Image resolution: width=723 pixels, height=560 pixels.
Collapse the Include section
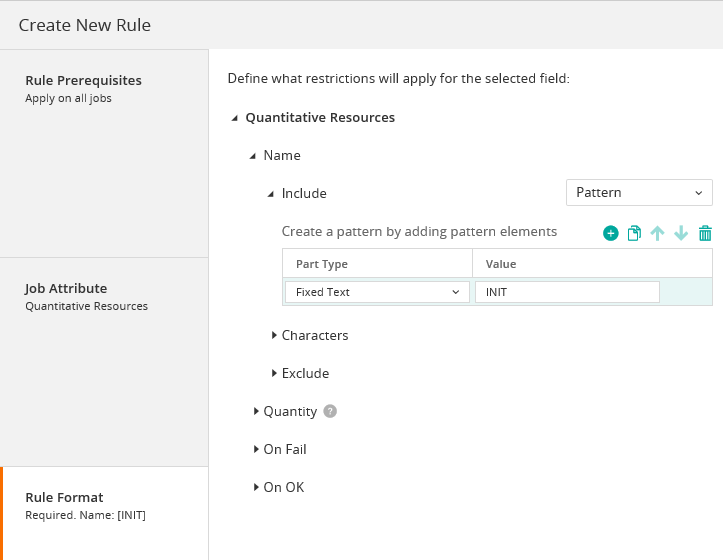271,194
